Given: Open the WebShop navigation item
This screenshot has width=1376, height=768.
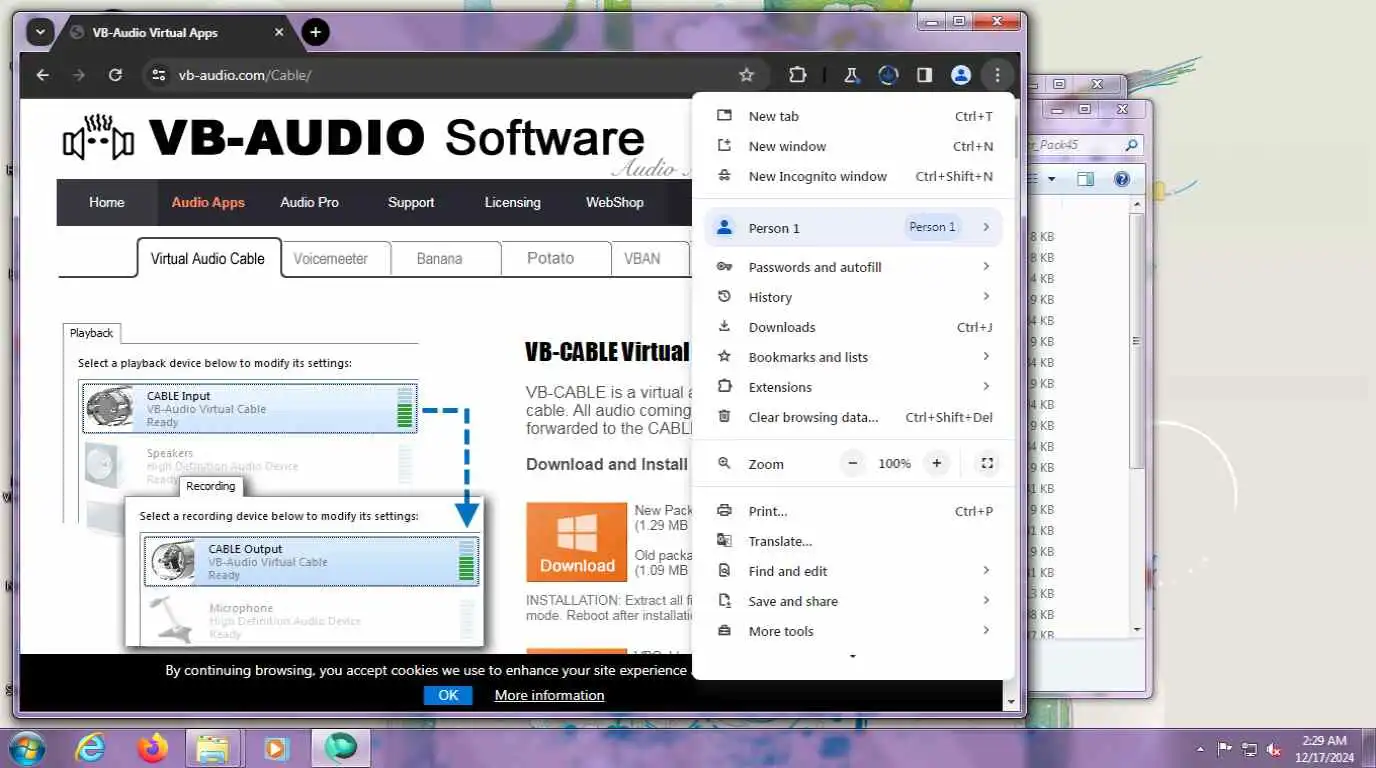Looking at the screenshot, I should [614, 202].
